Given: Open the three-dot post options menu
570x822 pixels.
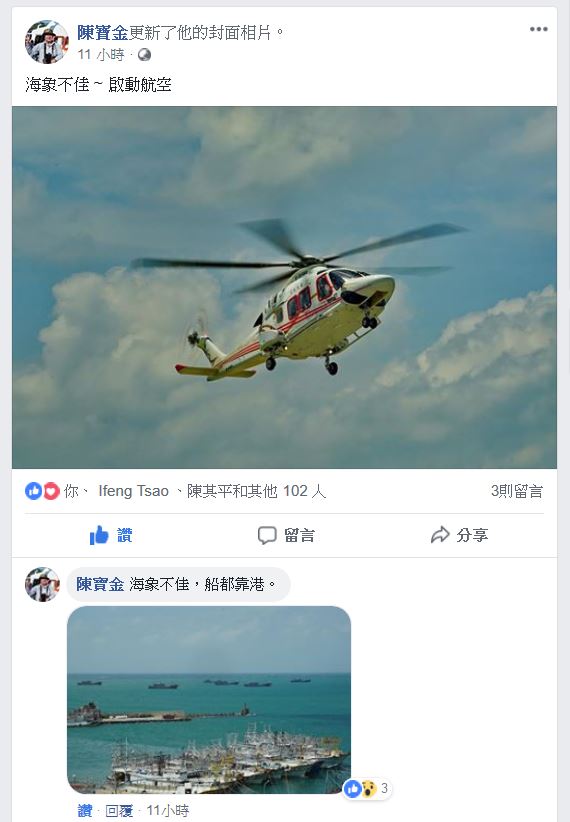Looking at the screenshot, I should pyautogui.click(x=539, y=29).
